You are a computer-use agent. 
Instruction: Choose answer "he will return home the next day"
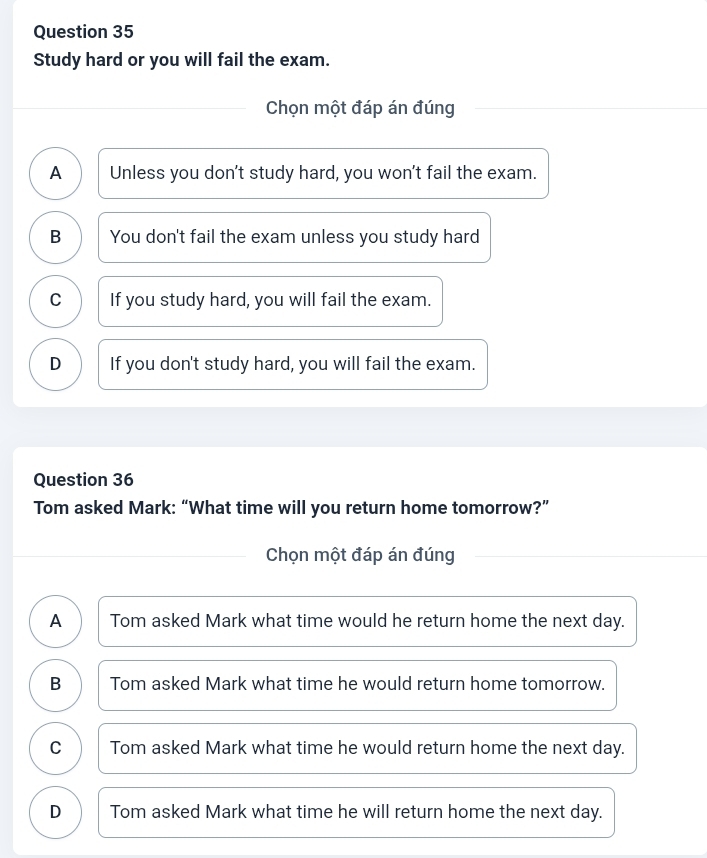click(356, 812)
